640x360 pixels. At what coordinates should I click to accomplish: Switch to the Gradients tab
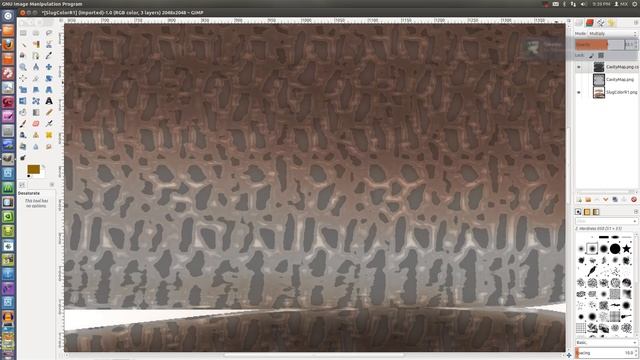(x=596, y=212)
